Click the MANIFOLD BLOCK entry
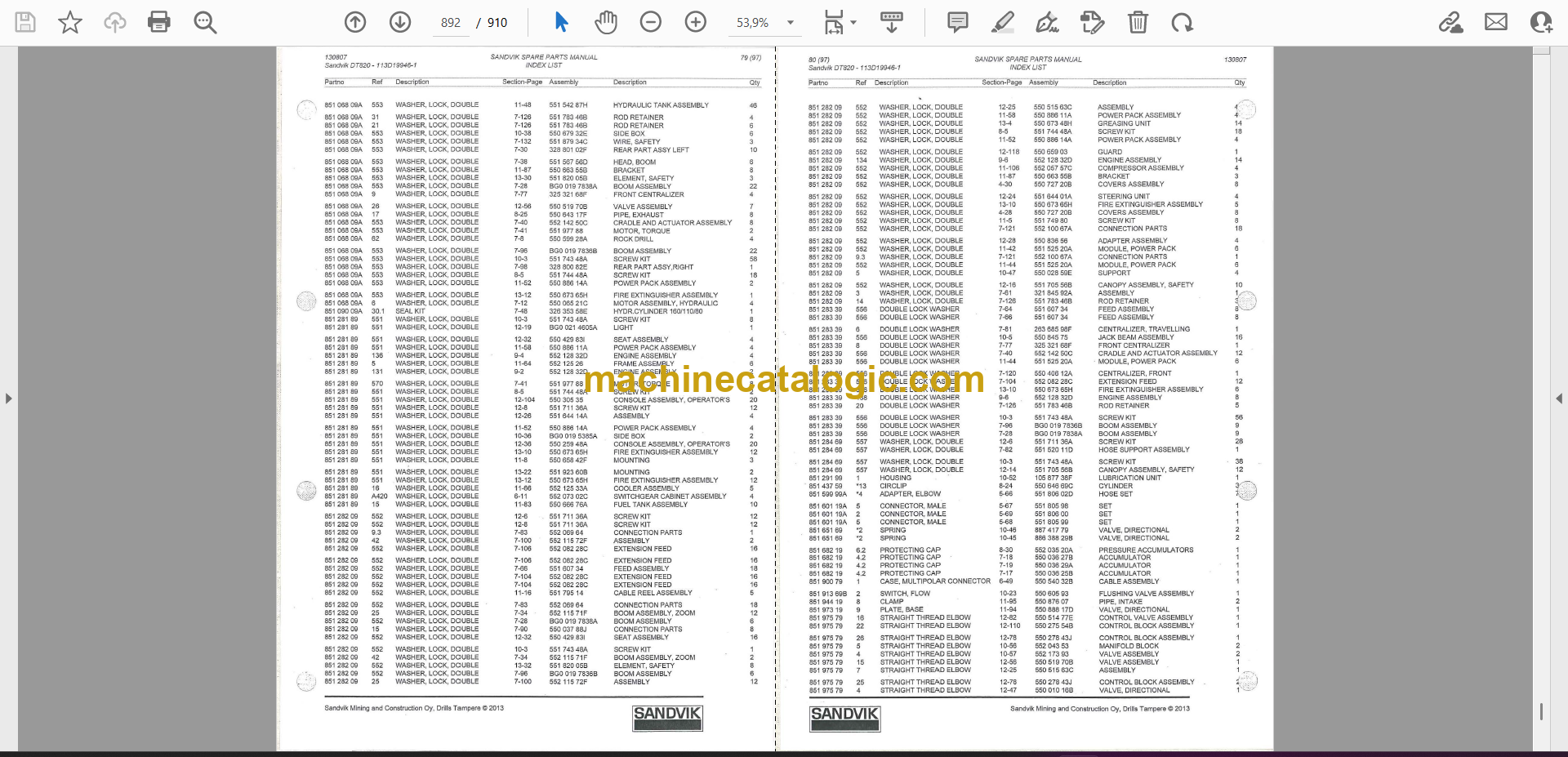Viewport: 1568px width, 757px height. (x=1129, y=646)
